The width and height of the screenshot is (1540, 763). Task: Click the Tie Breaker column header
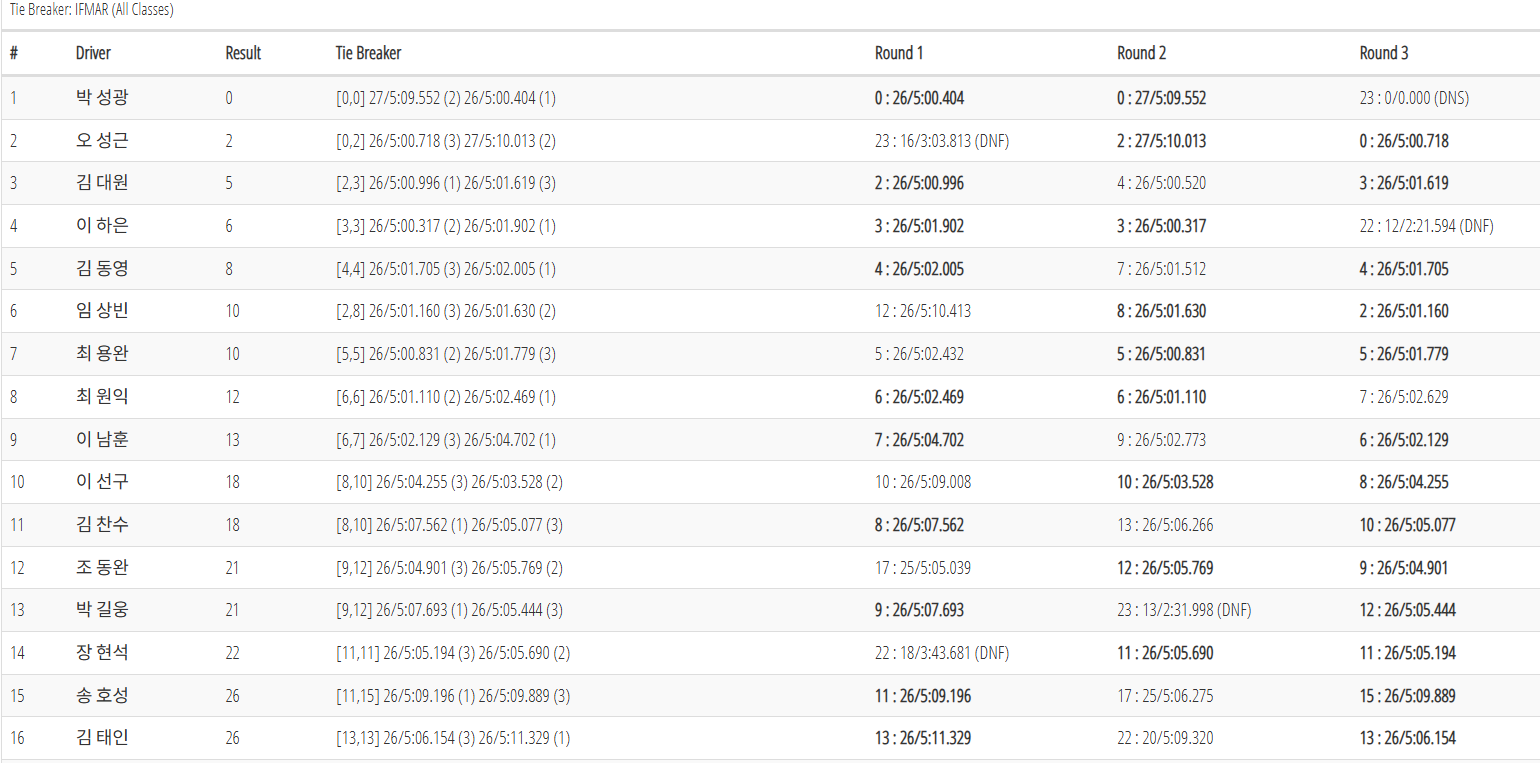tap(368, 53)
